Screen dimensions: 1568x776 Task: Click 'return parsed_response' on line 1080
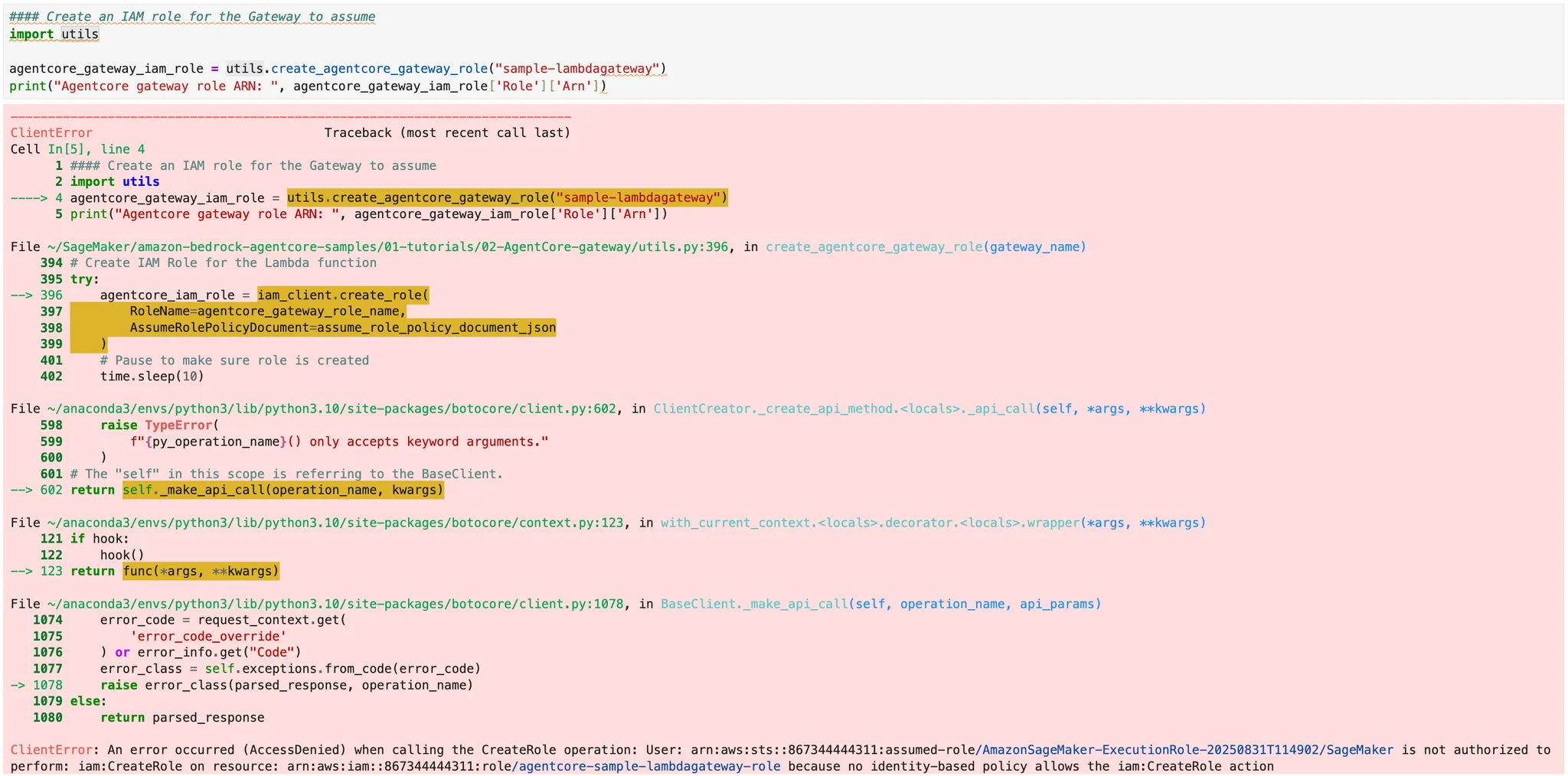point(182,718)
